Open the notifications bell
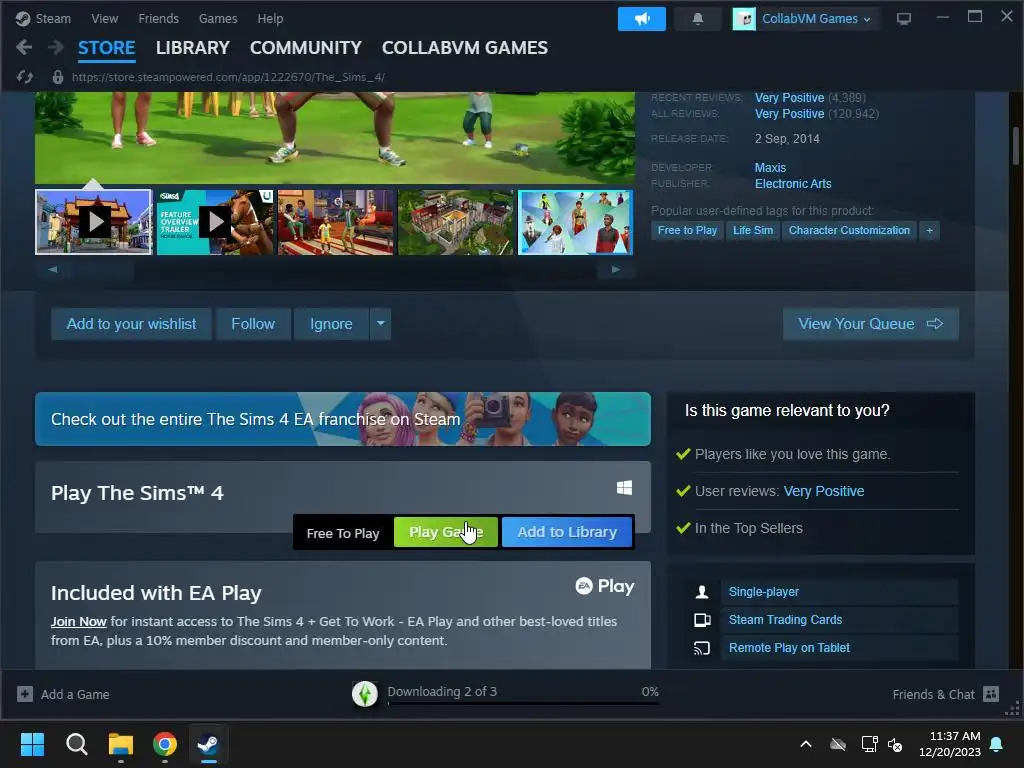Viewport: 1024px width, 768px height. click(697, 19)
